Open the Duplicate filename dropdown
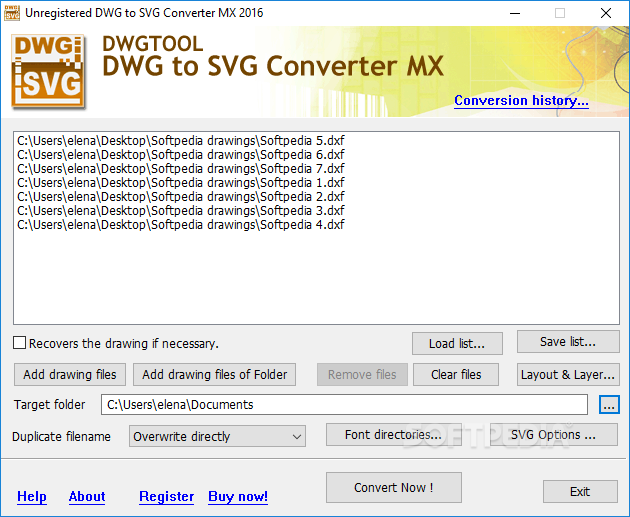630x517 pixels. 217,436
